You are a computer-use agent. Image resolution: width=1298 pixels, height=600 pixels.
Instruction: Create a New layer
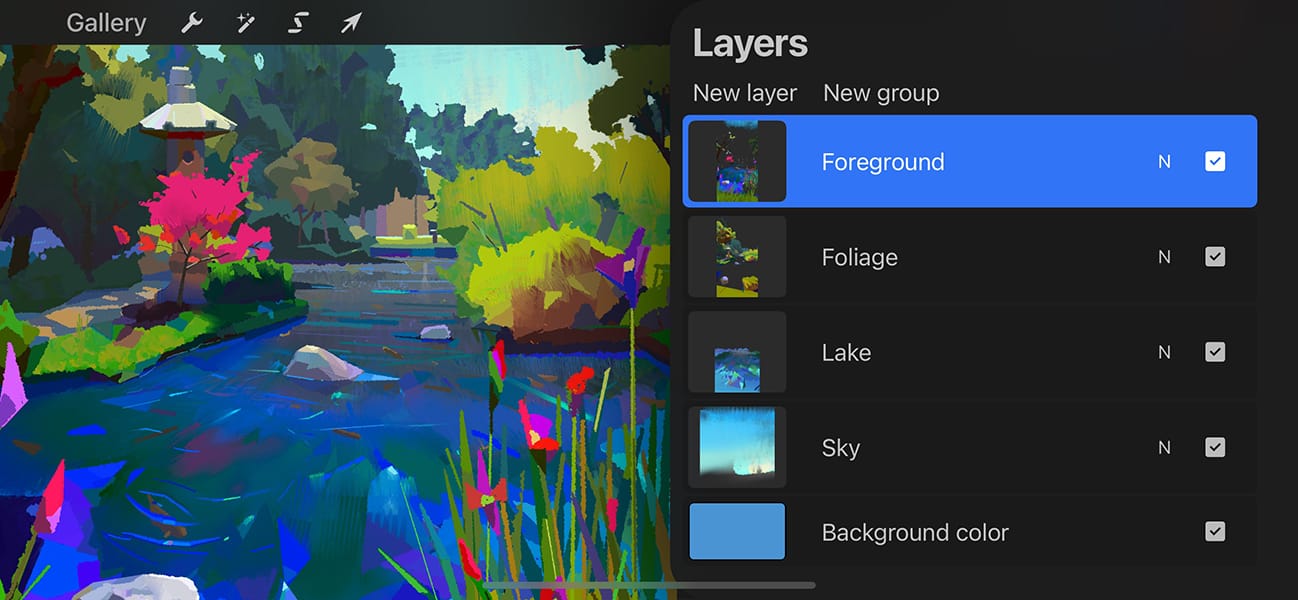pyautogui.click(x=745, y=93)
